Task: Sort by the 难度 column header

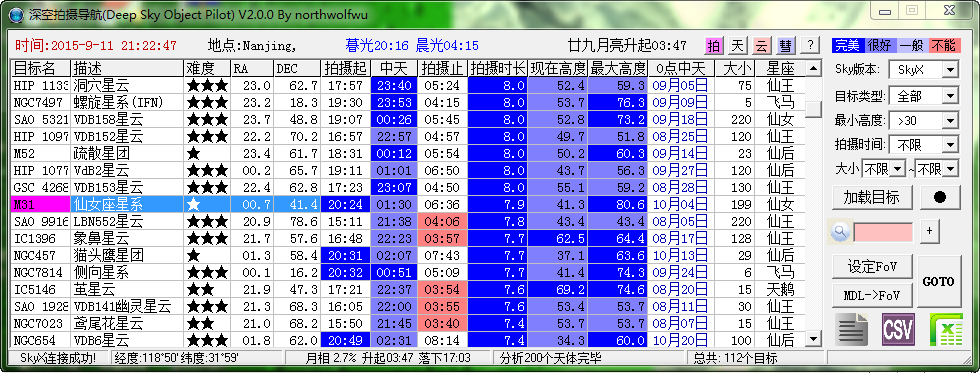Action: (x=208, y=68)
